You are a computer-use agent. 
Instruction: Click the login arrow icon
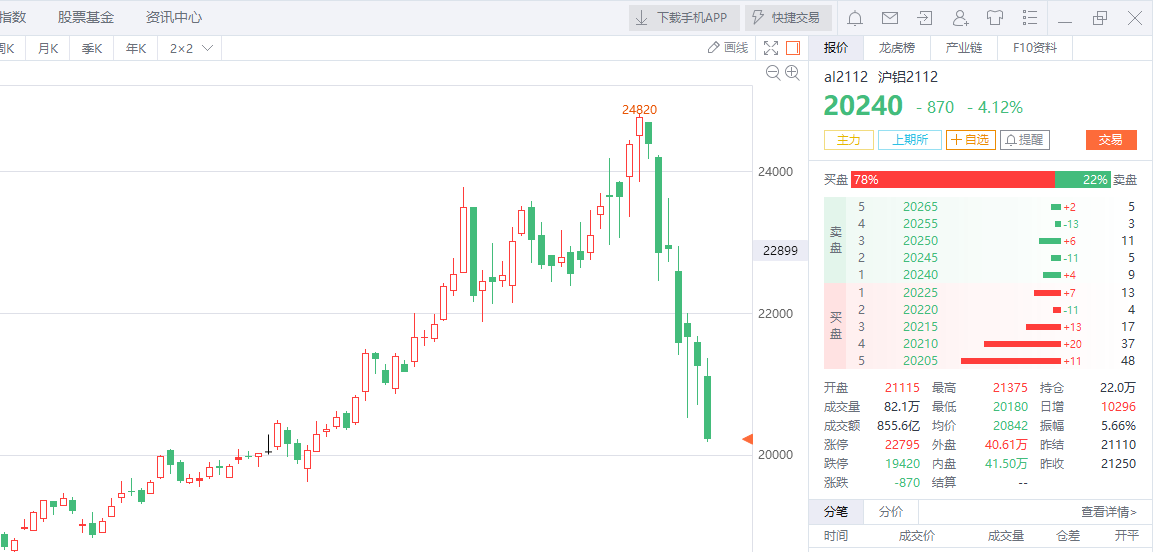924,18
